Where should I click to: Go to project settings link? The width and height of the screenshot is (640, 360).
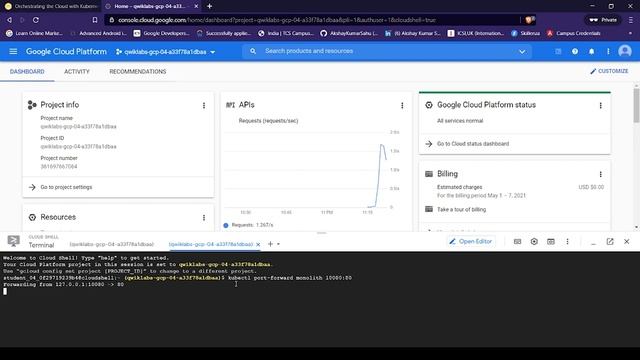pos(66,187)
